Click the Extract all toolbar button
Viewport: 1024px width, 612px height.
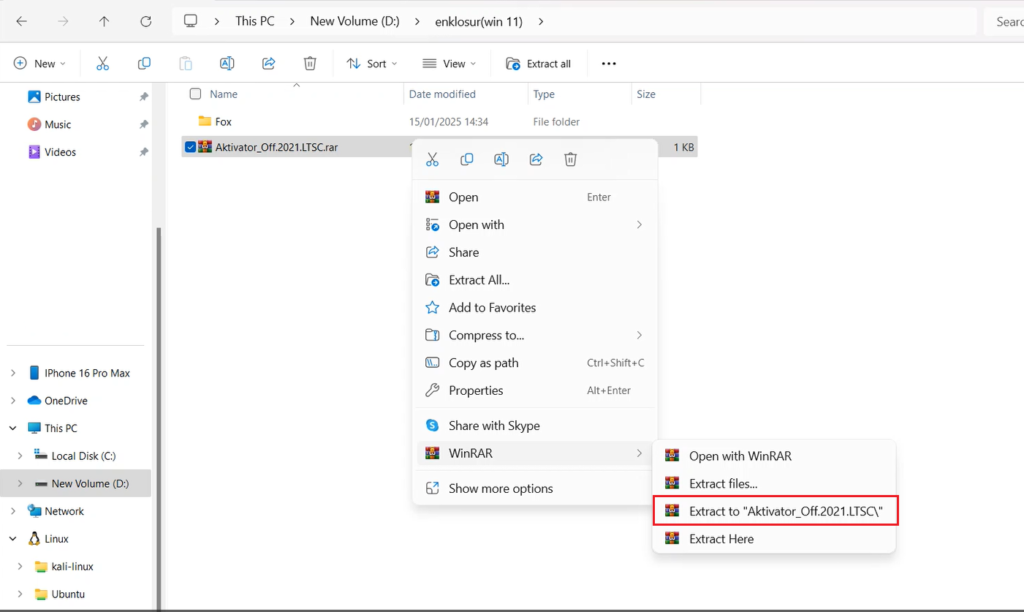coord(539,63)
